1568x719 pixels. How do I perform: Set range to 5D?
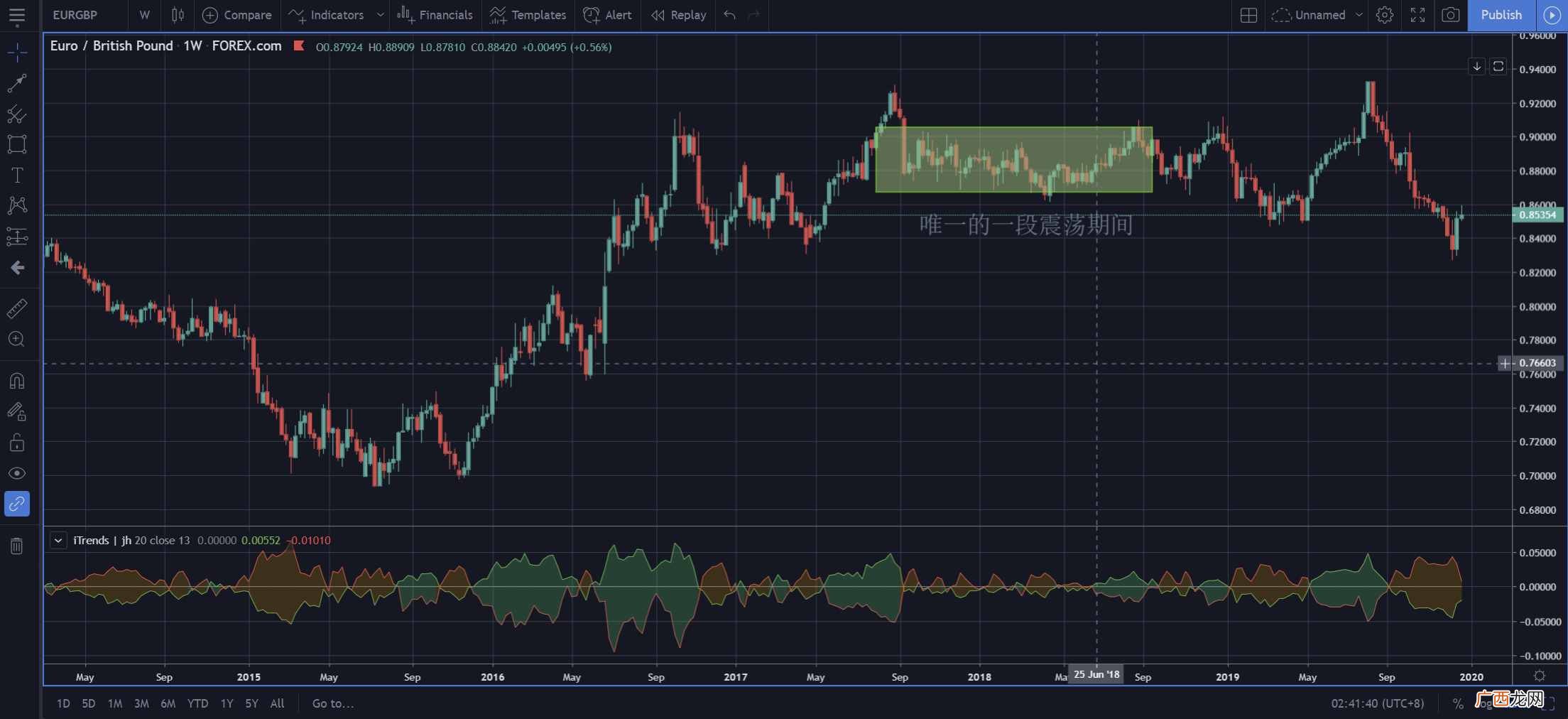[89, 703]
